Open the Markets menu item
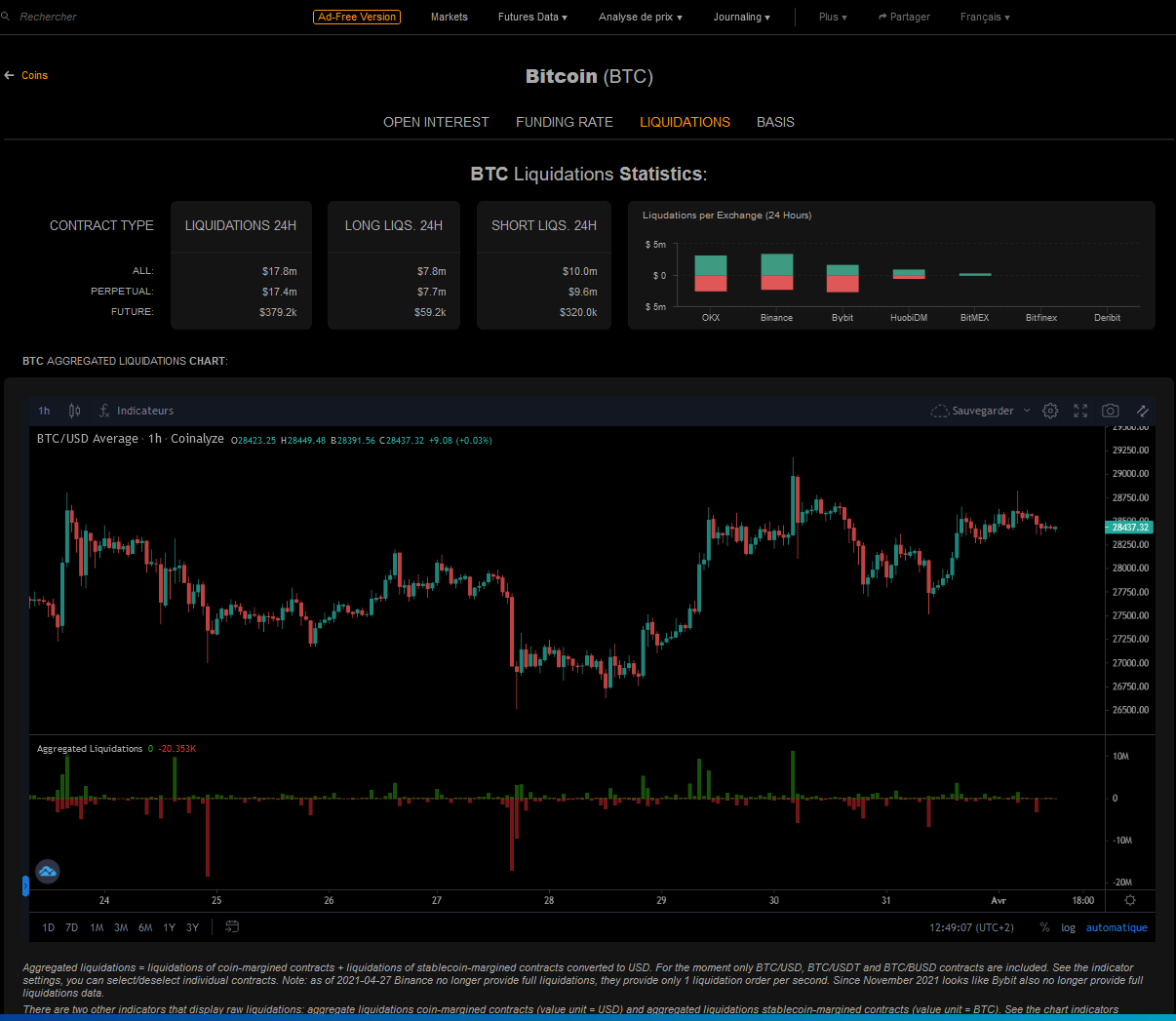The height and width of the screenshot is (1021, 1176). pos(450,17)
